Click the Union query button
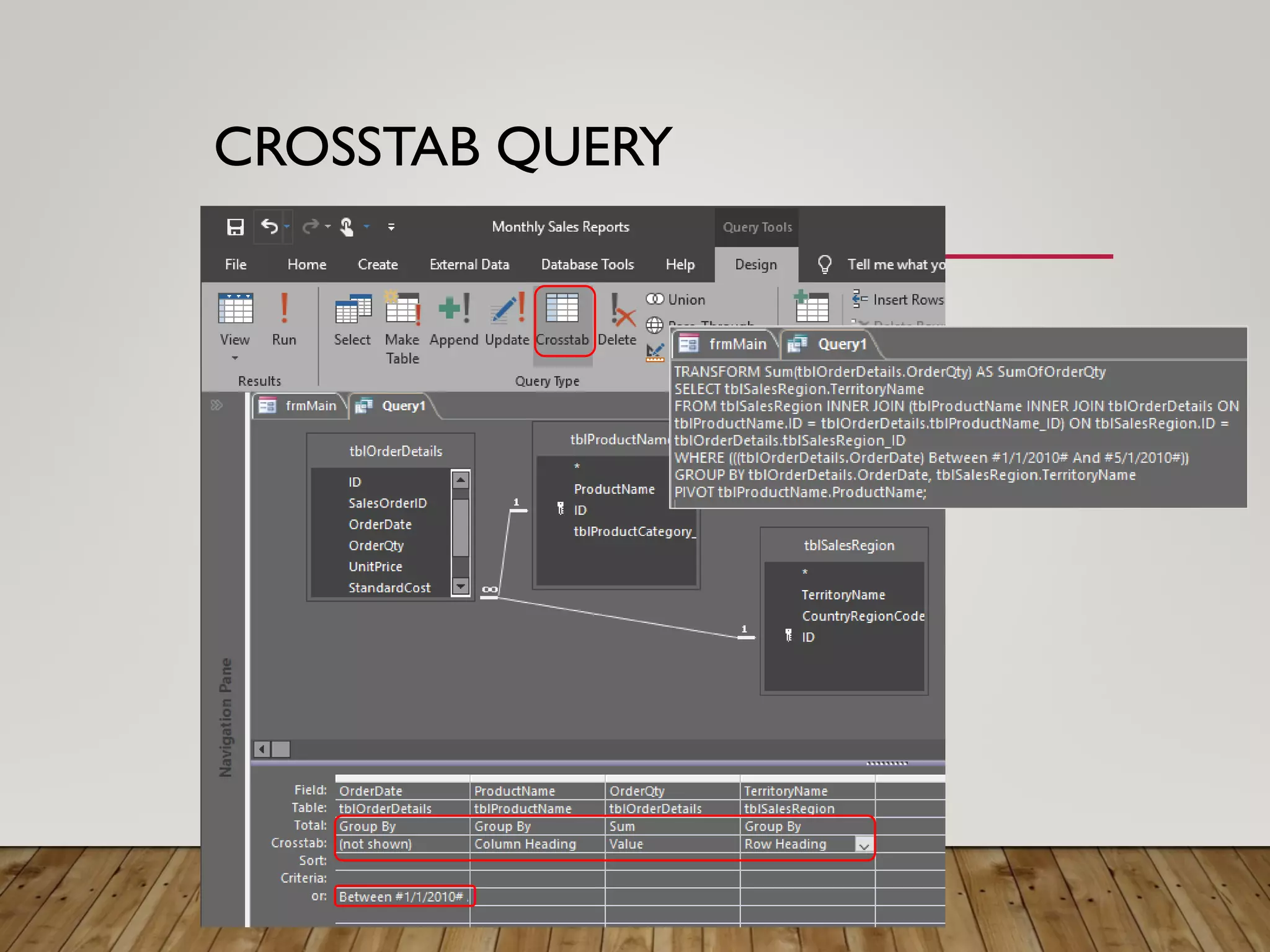The width and height of the screenshot is (1270, 952). tap(675, 299)
